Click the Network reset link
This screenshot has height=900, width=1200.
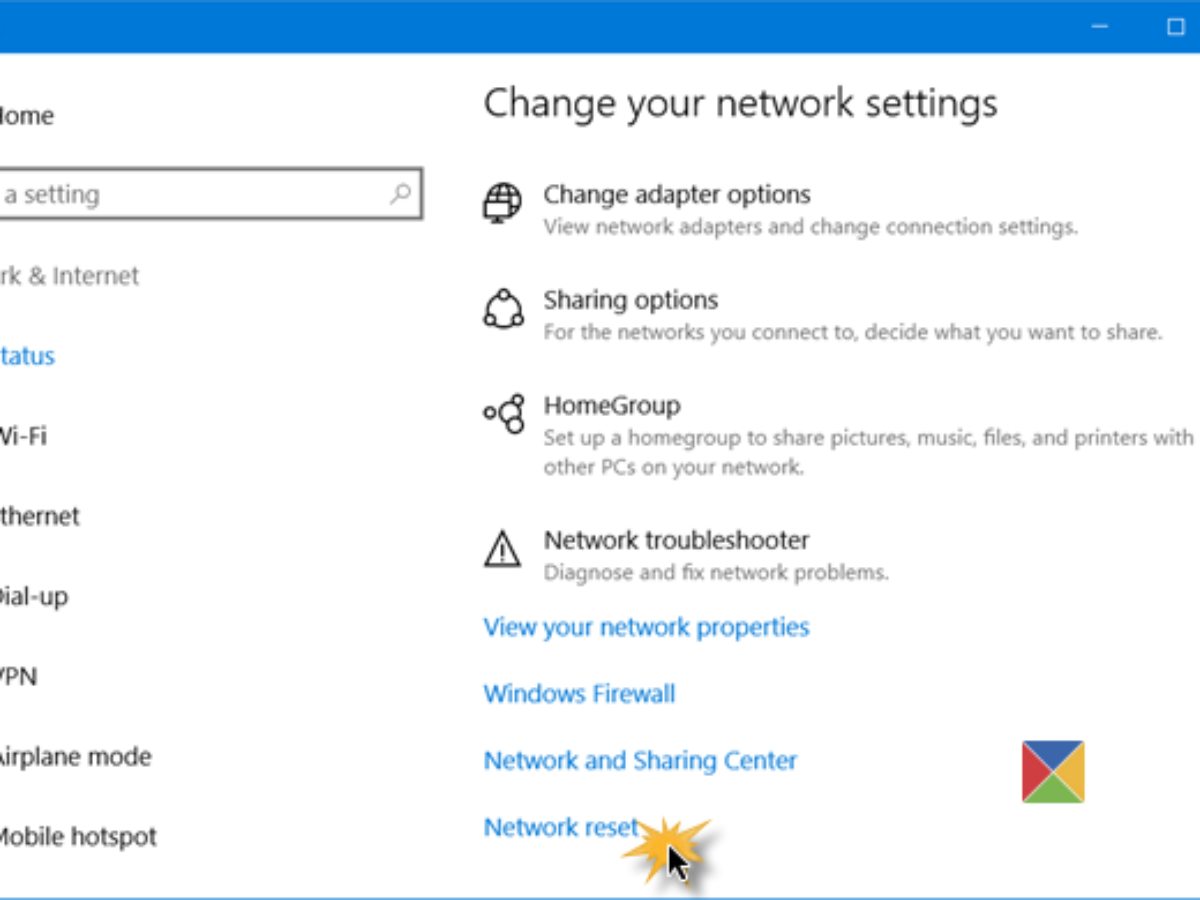click(560, 827)
